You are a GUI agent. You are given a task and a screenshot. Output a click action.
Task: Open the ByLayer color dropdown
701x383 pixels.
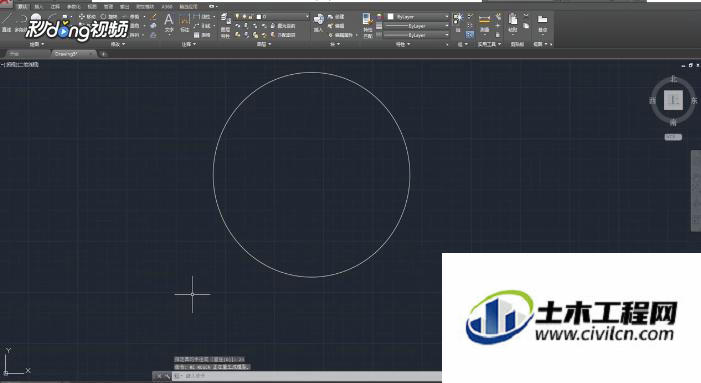[x=418, y=17]
